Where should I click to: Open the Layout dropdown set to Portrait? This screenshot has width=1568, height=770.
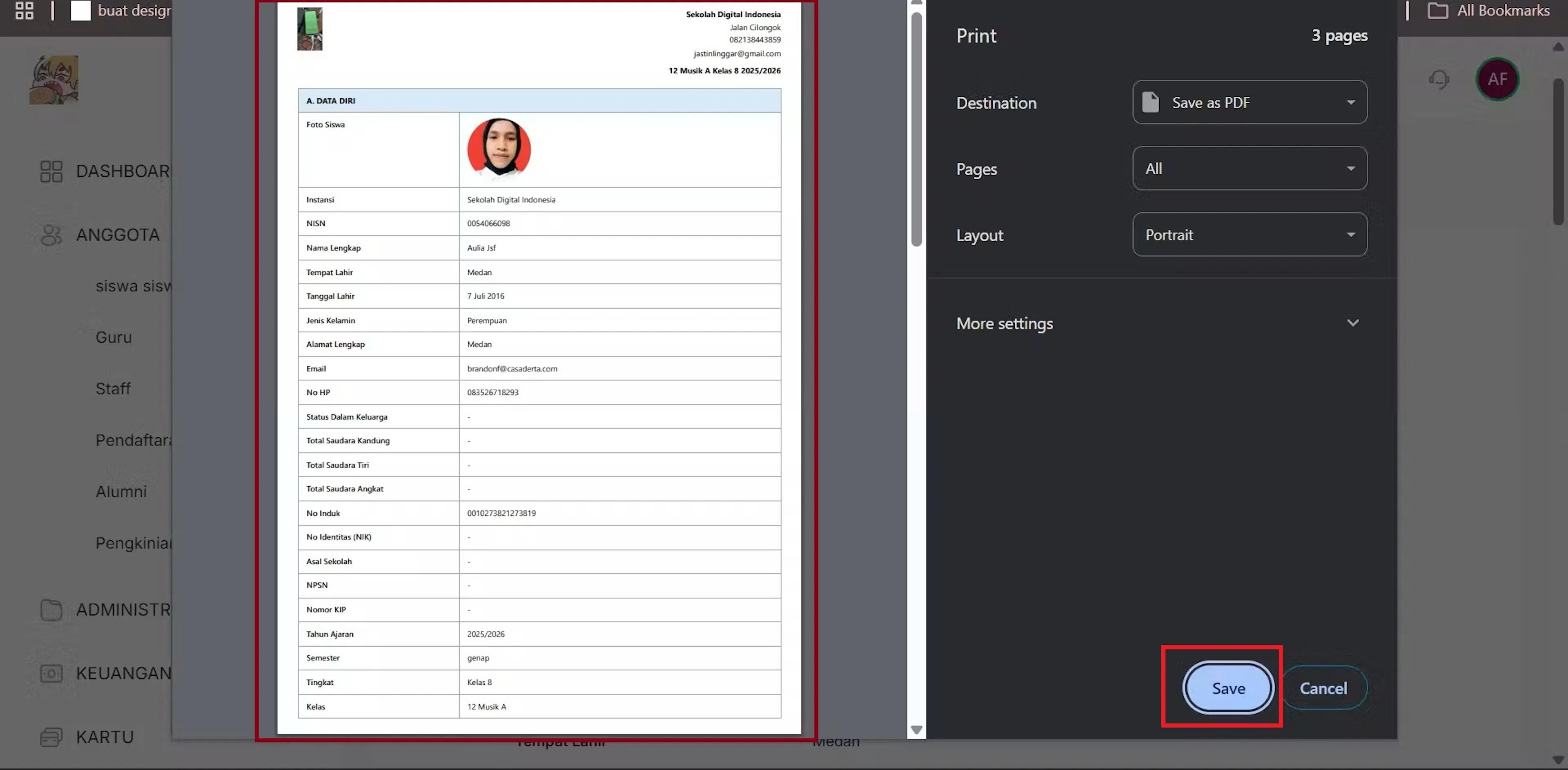coord(1249,234)
